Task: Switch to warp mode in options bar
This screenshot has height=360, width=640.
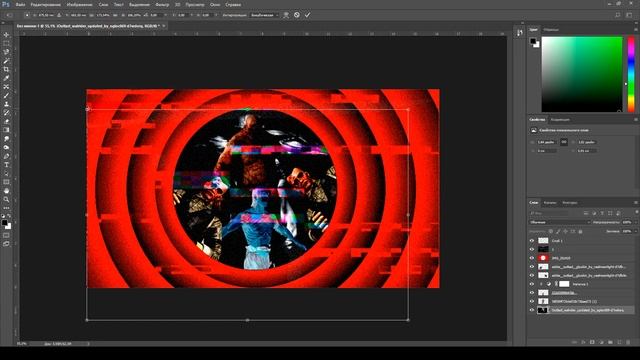Action: click(x=286, y=15)
